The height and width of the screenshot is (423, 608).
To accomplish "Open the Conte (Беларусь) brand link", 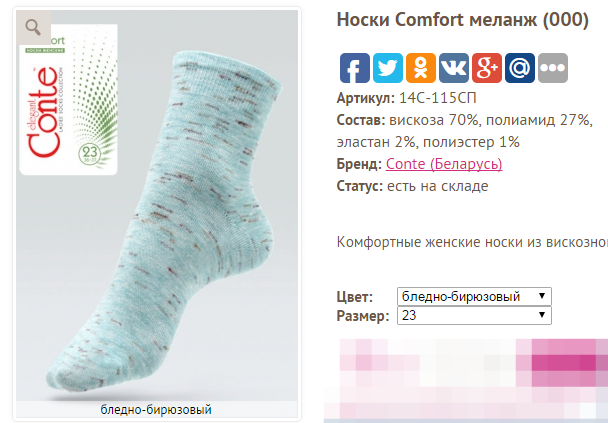I will pyautogui.click(x=444, y=164).
